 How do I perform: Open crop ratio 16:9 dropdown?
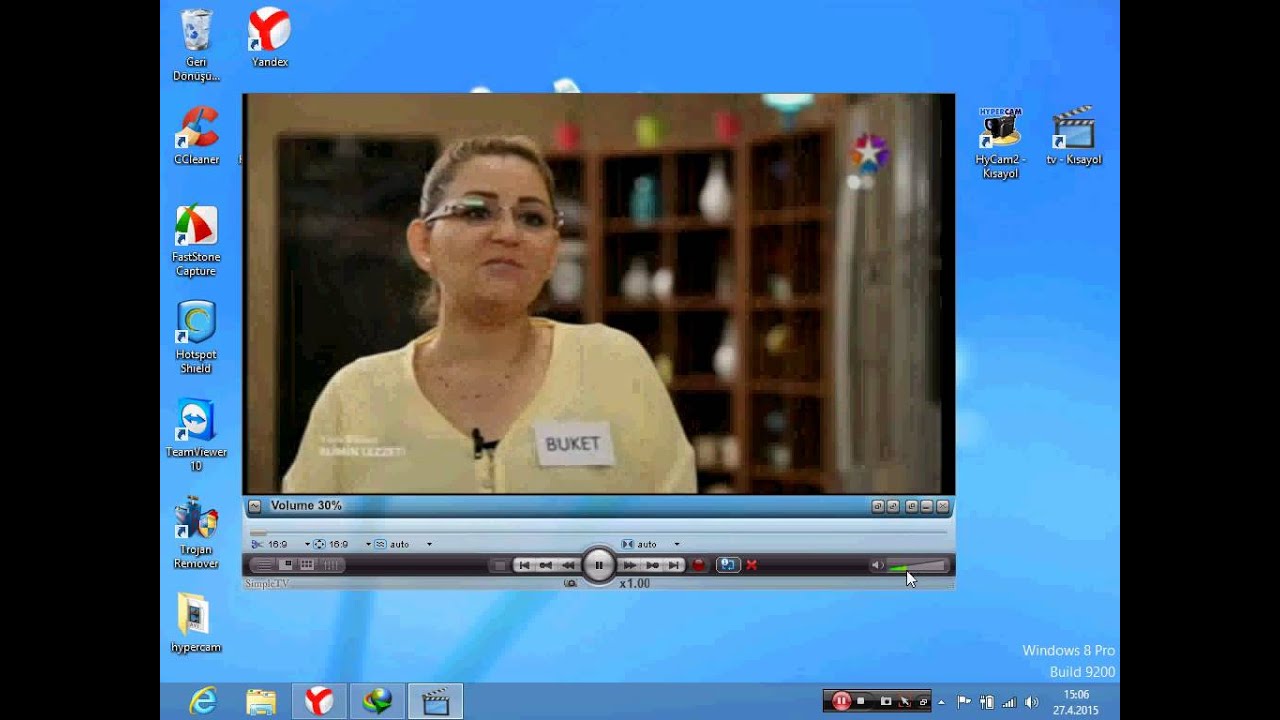pos(307,545)
